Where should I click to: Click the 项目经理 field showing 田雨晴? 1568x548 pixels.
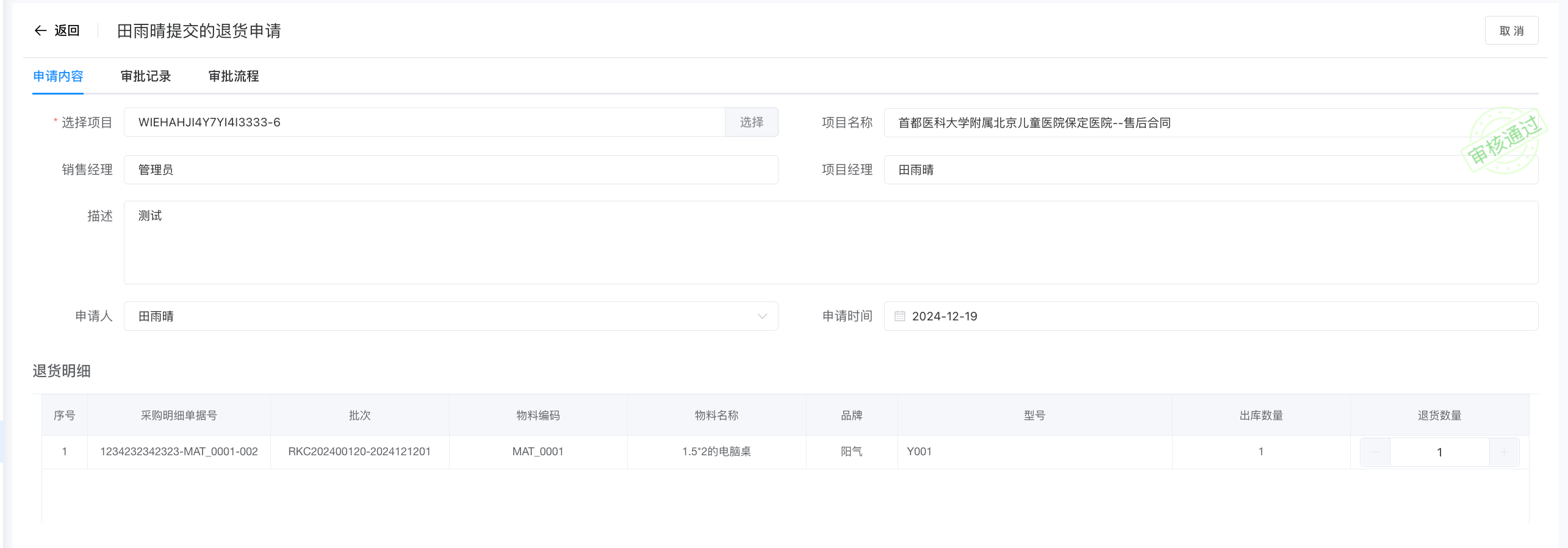click(1171, 170)
